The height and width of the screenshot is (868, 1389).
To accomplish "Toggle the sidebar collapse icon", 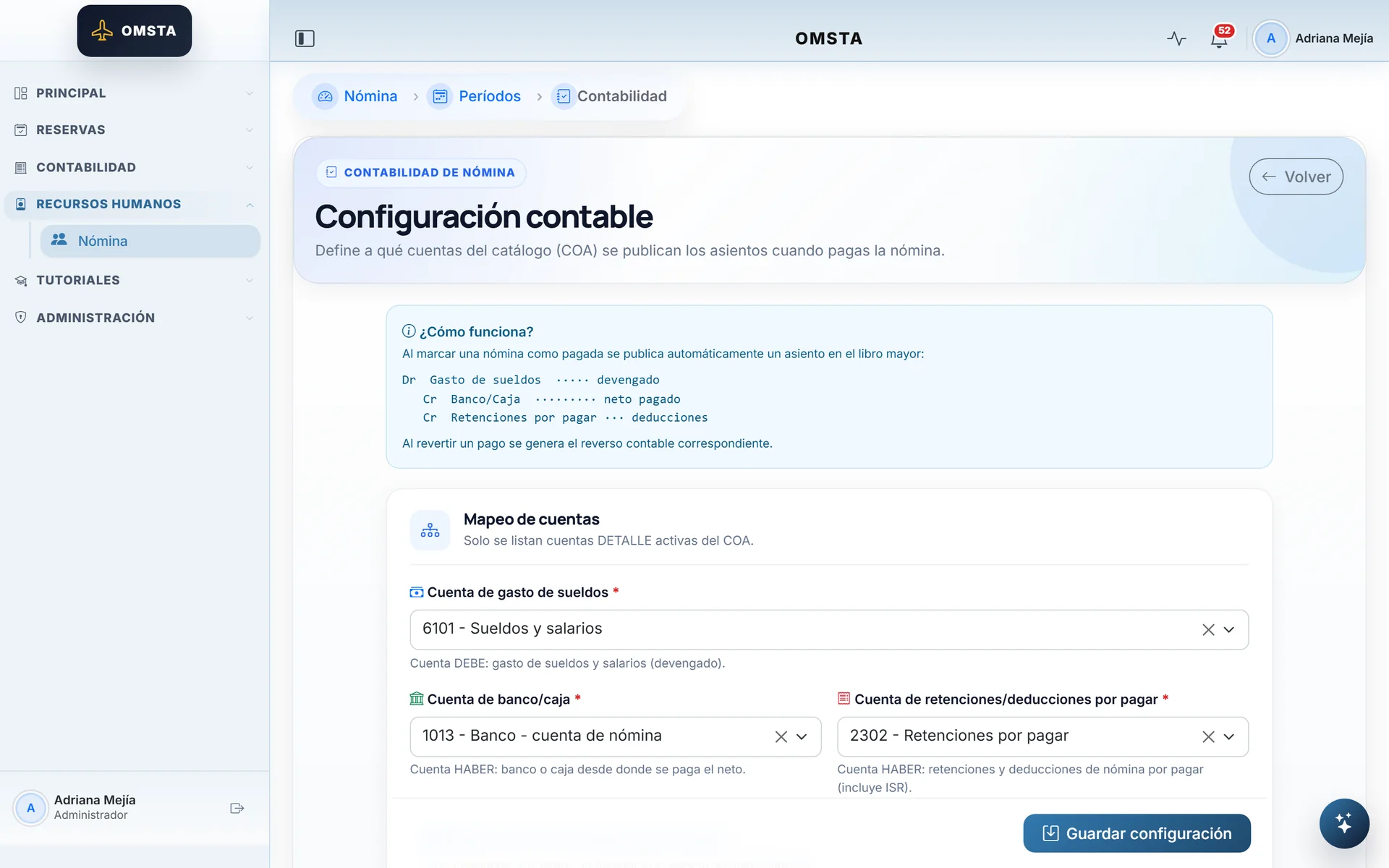I will (305, 38).
